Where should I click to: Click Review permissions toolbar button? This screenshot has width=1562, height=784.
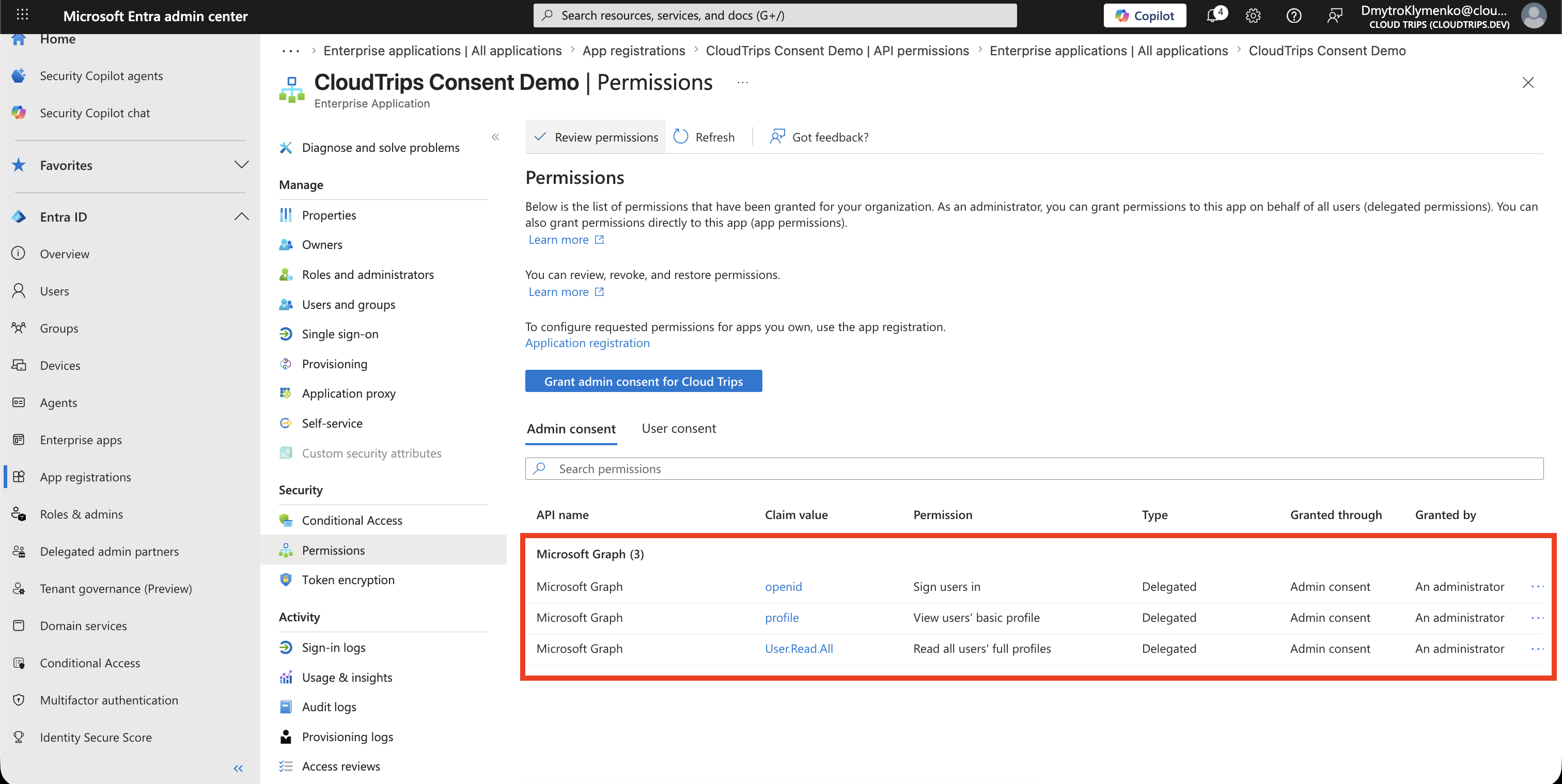[x=596, y=137]
